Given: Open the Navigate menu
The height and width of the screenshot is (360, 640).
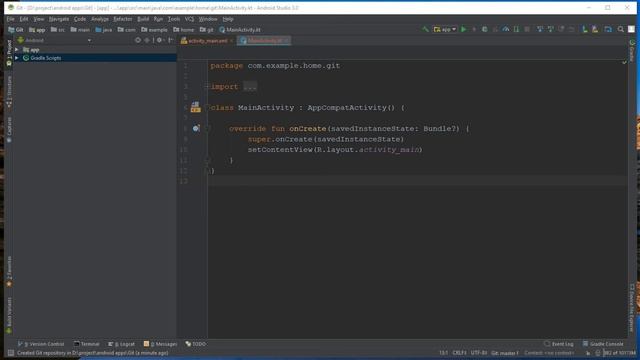Looking at the screenshot, I should 59,19.
